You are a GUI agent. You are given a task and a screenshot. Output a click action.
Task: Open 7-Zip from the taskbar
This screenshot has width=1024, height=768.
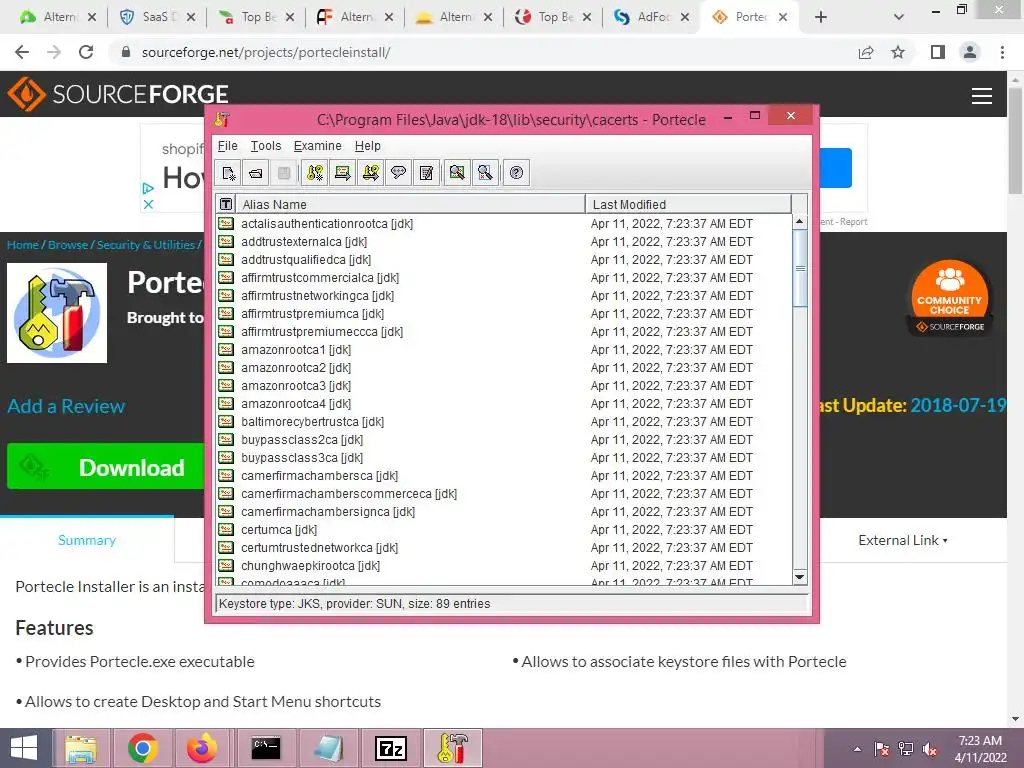(391, 748)
